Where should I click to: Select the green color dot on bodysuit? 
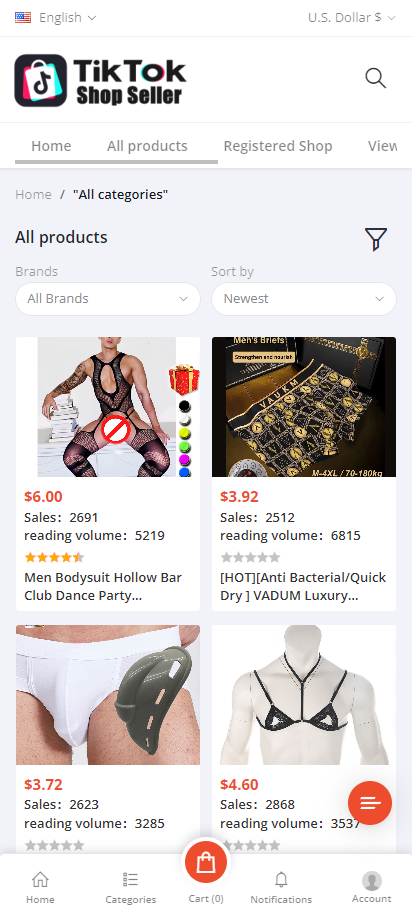pos(185,446)
